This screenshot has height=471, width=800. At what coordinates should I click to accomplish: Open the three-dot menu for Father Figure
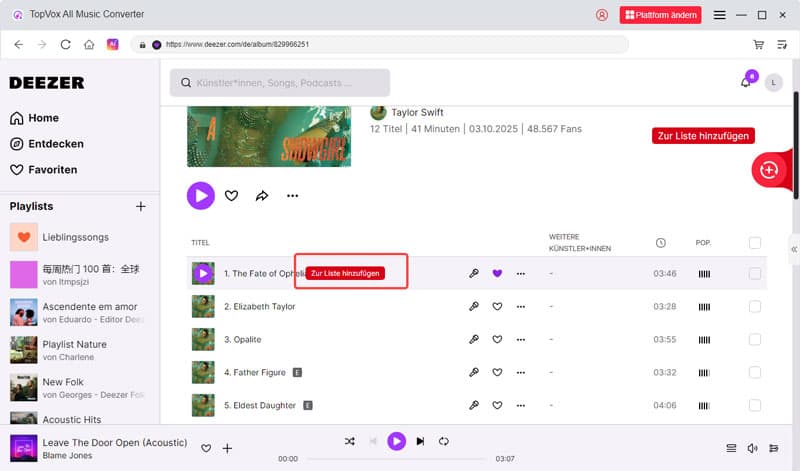[520, 373]
